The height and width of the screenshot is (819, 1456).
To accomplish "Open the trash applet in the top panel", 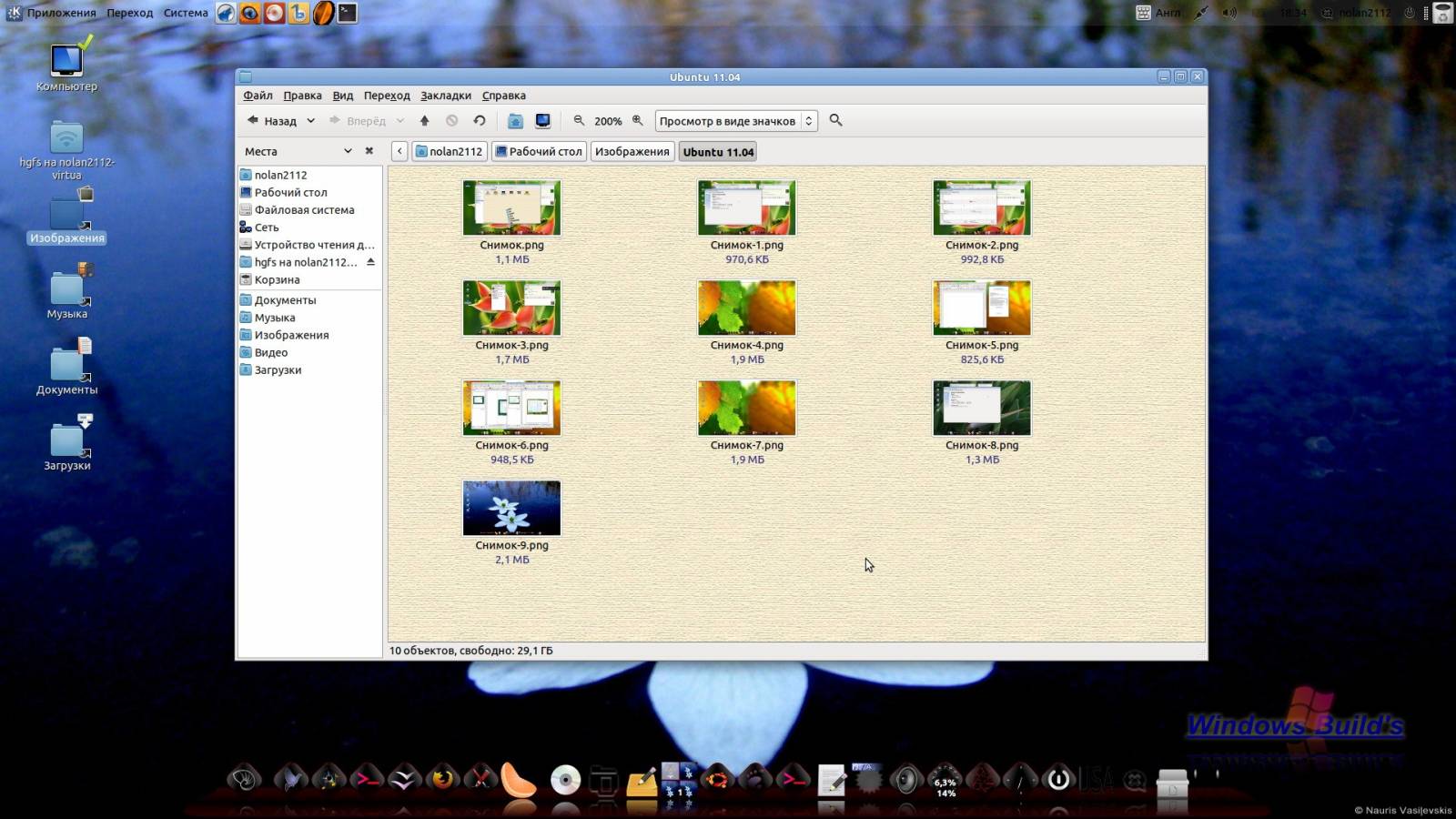I will (x=1442, y=13).
